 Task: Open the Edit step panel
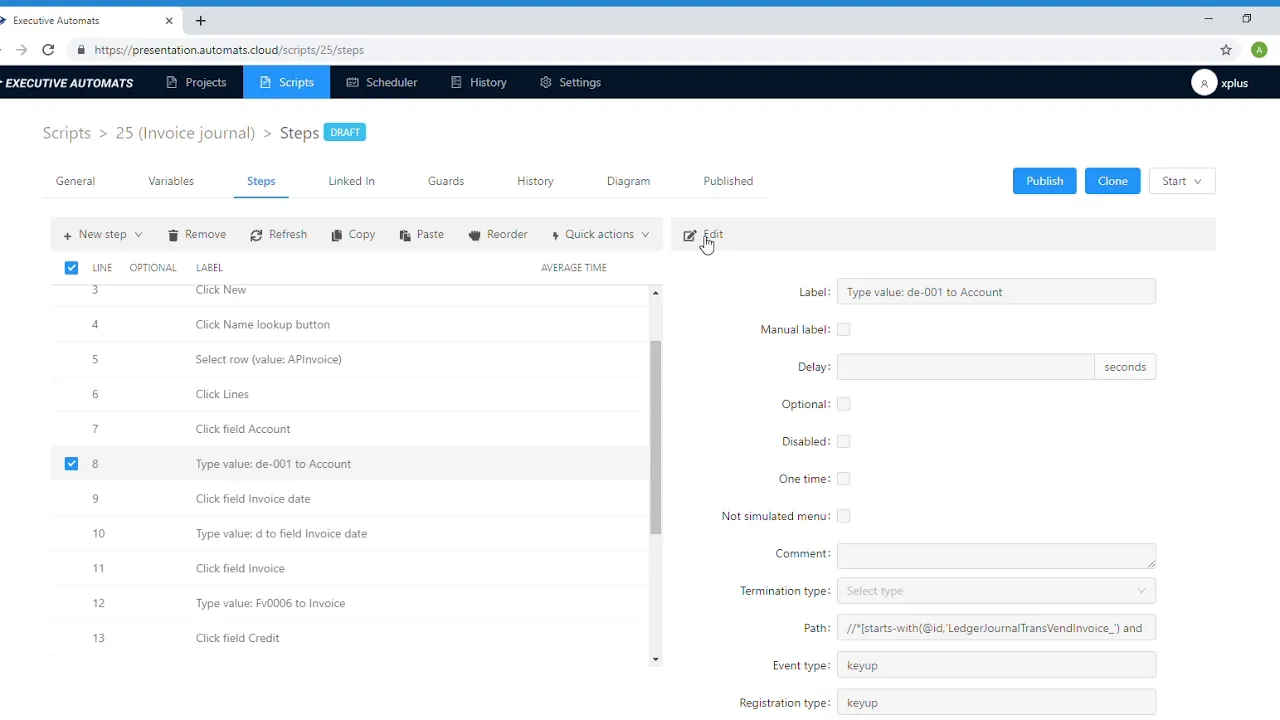703,234
